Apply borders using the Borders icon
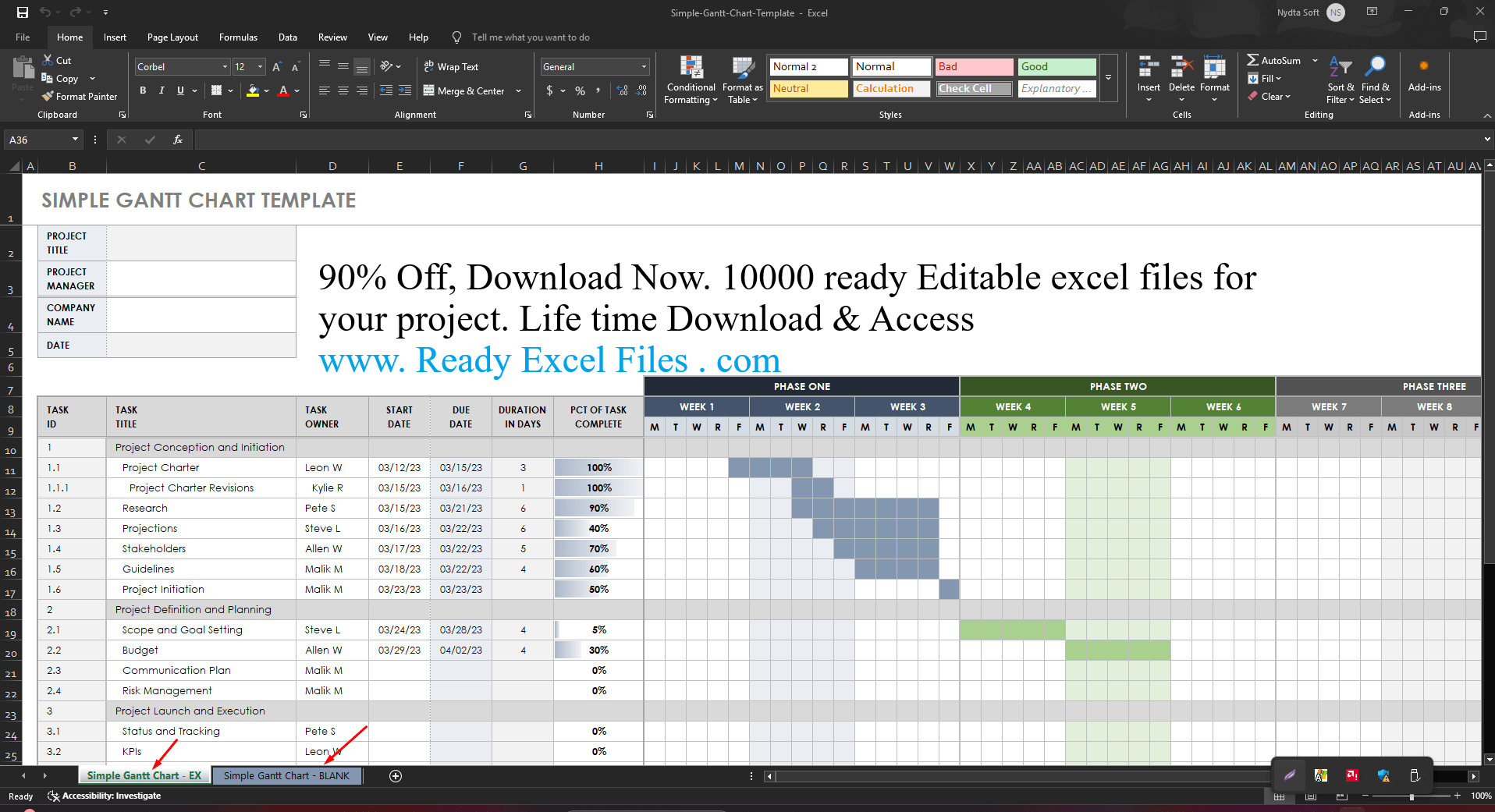 (x=217, y=90)
